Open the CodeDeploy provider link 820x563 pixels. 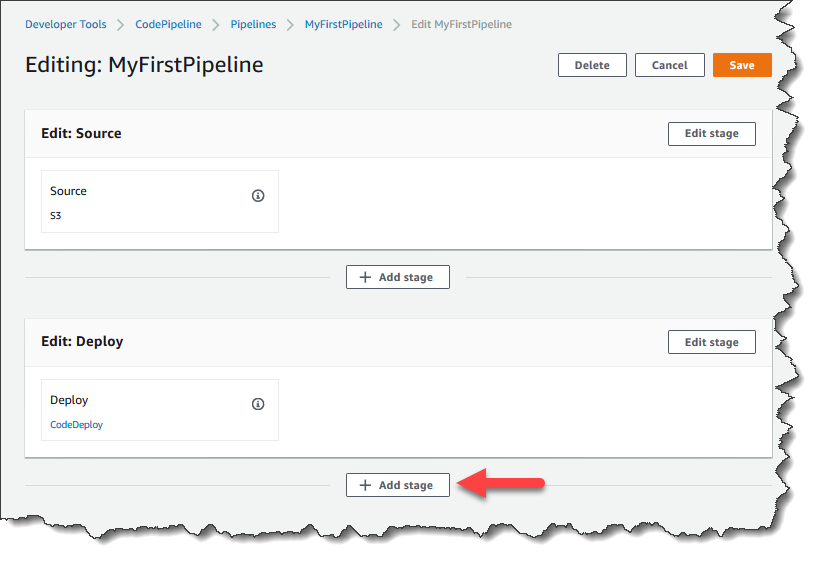point(76,424)
